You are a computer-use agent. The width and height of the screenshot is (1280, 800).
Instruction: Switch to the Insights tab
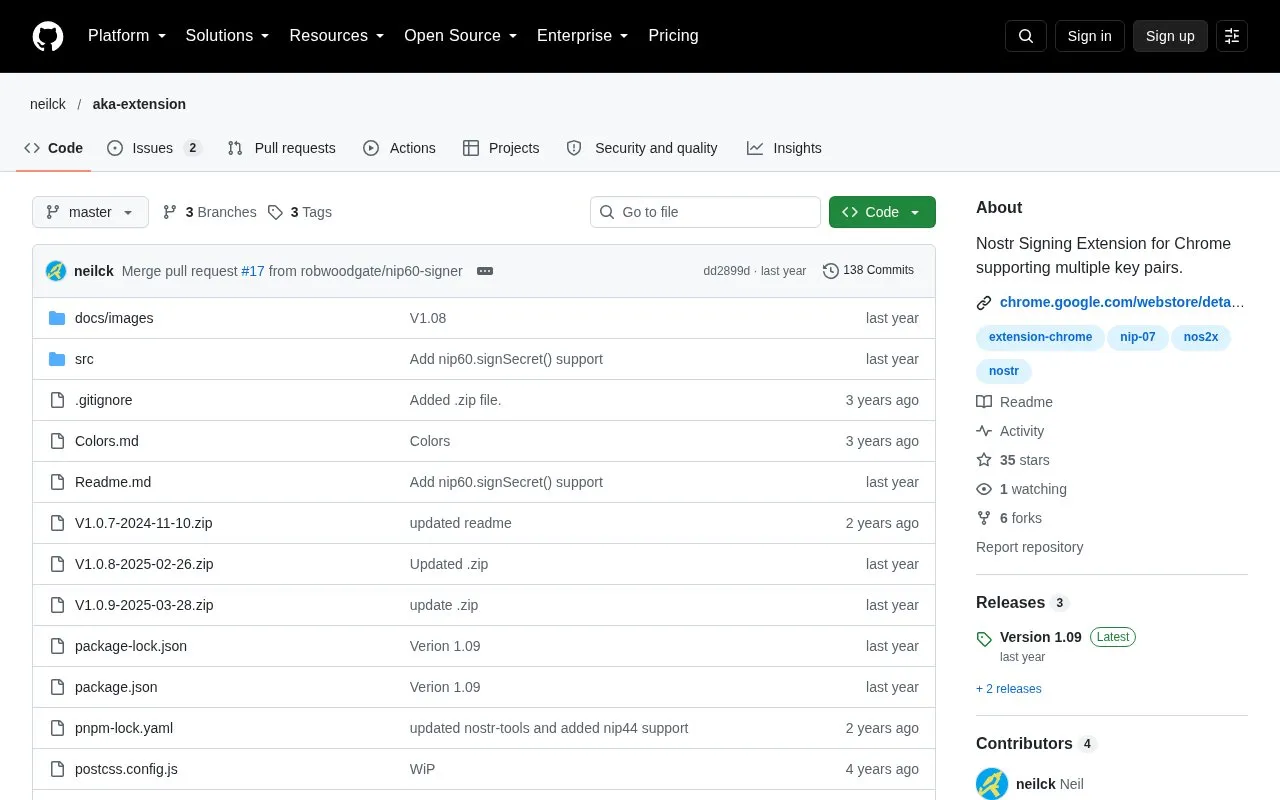click(x=784, y=148)
